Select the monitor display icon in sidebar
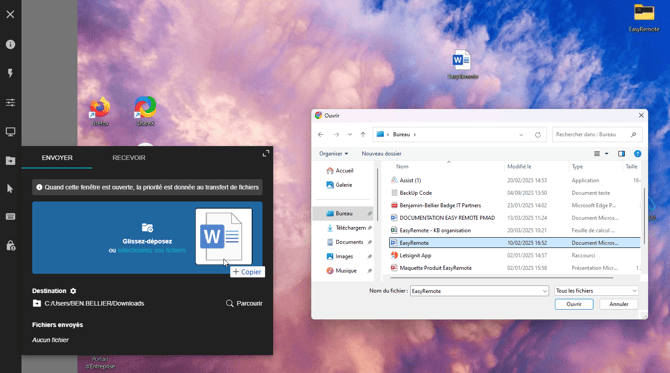The image size is (670, 373). [10, 132]
